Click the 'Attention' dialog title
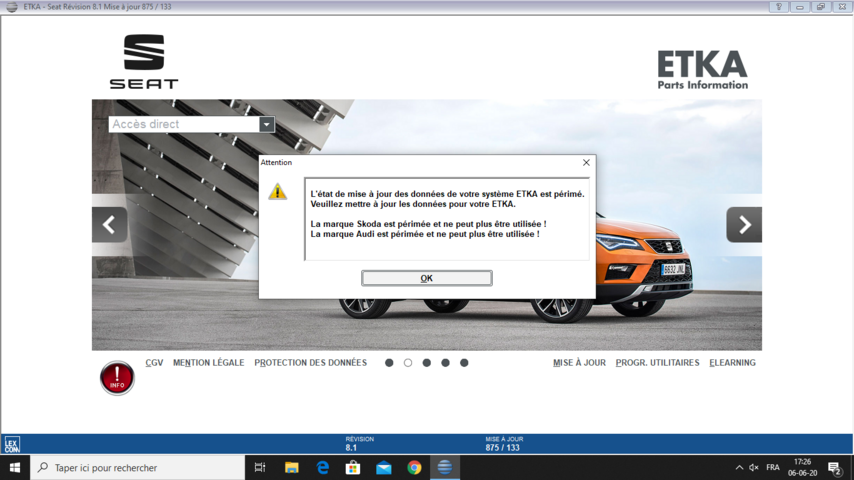Viewport: 854px width, 480px height. [x=276, y=162]
